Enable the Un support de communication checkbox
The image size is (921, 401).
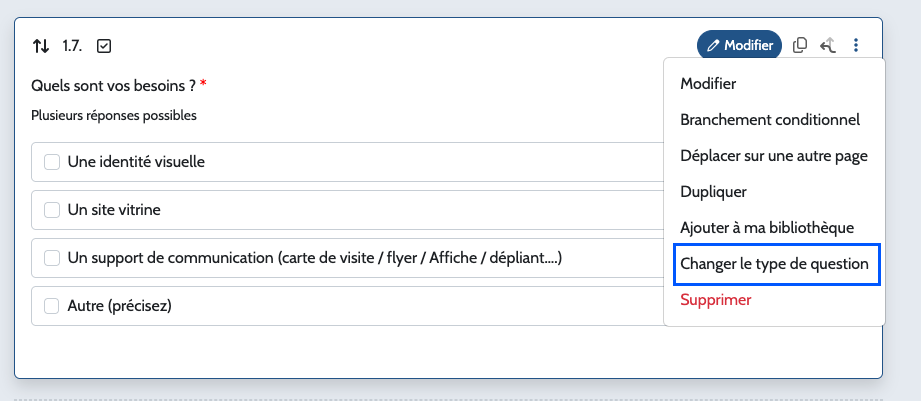52,258
